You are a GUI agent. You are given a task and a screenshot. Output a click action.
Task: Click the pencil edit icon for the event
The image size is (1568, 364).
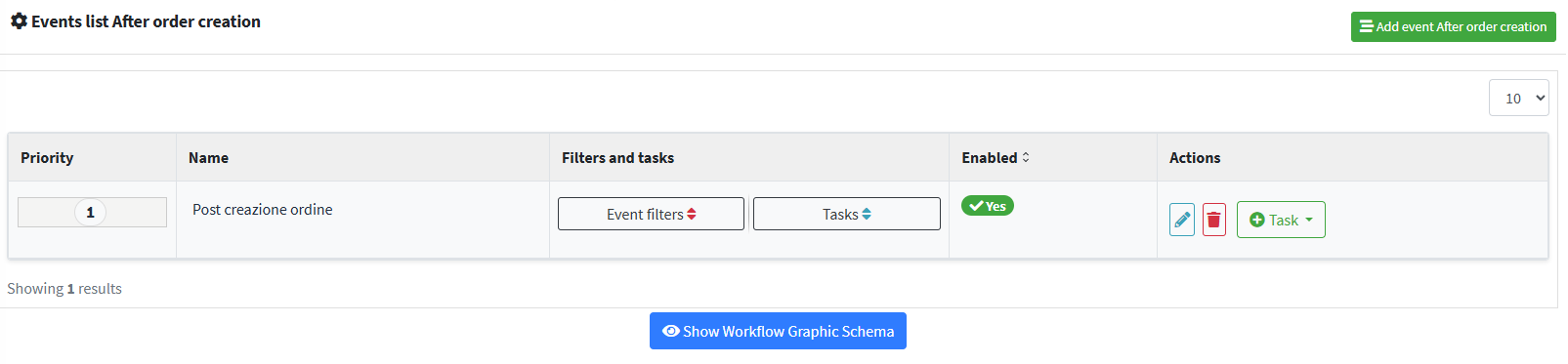pyautogui.click(x=1182, y=220)
